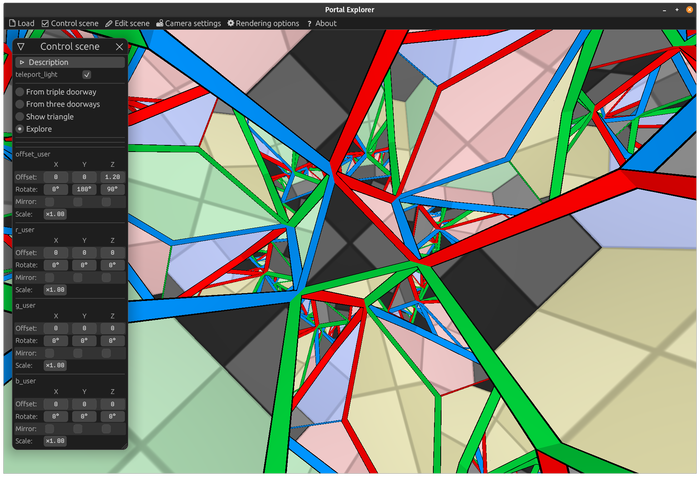The image size is (700, 477).
Task: Toggle r_user Mirror X checkbox
Action: 50,277
